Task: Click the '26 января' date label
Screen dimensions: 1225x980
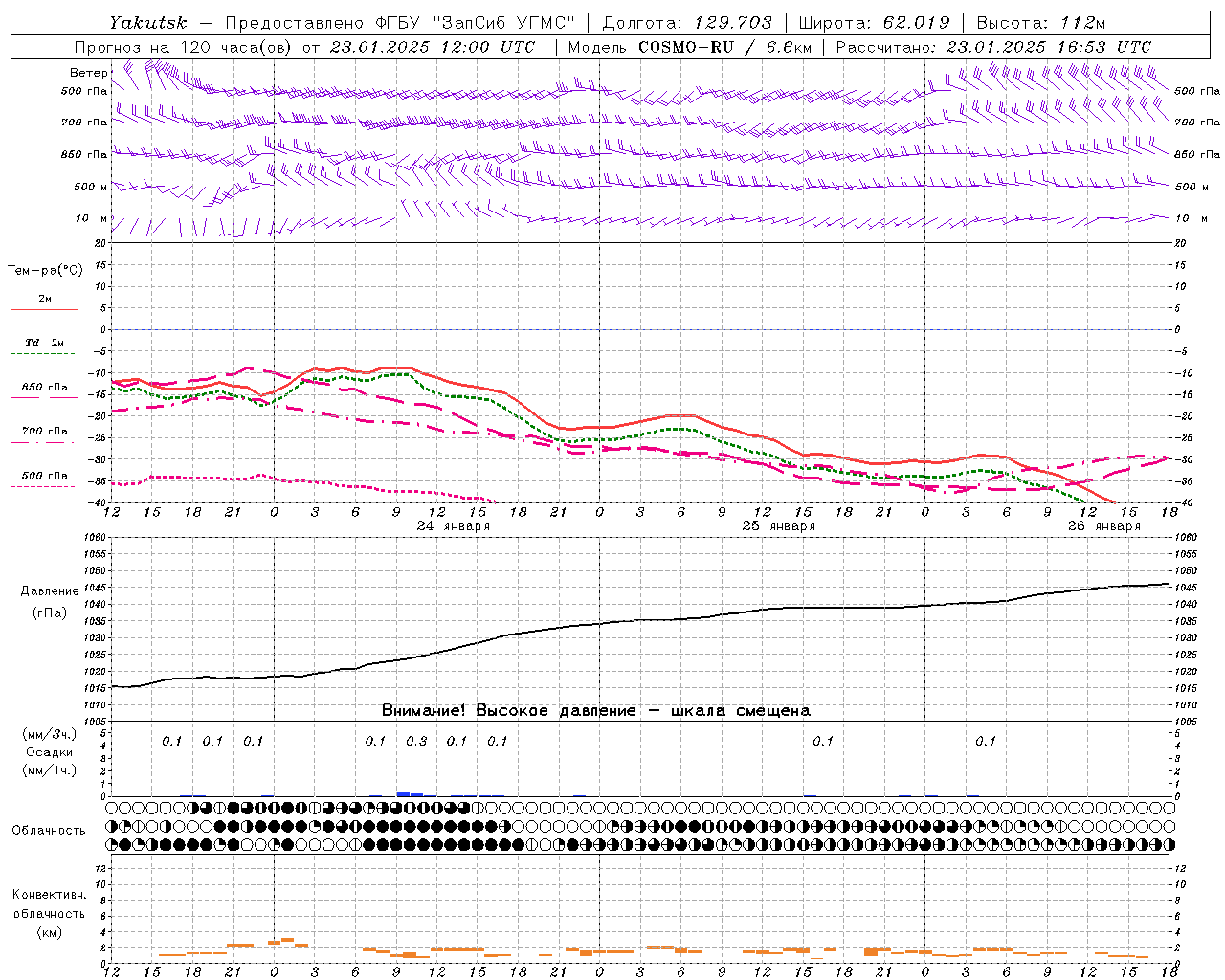Action: click(x=1104, y=526)
